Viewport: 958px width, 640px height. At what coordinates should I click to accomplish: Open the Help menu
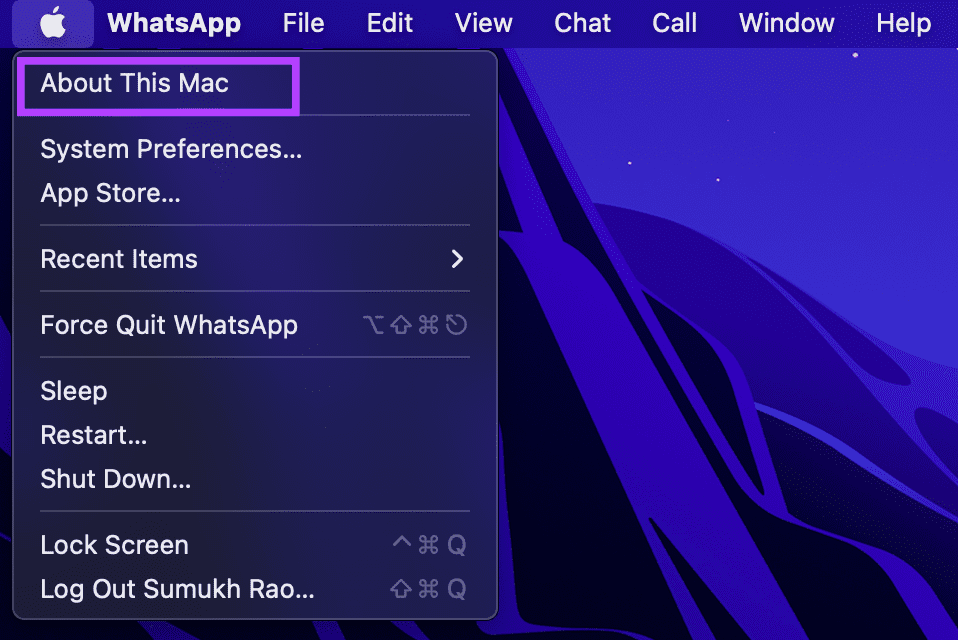[903, 23]
